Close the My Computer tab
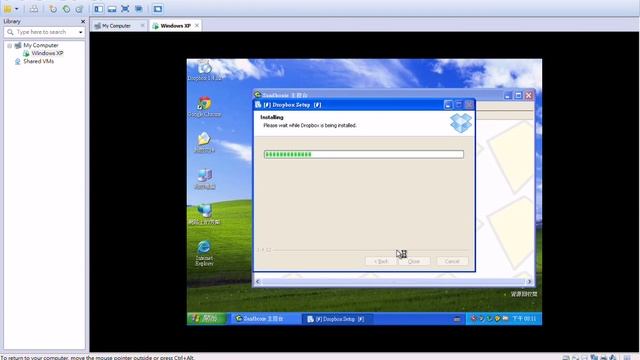The image size is (640, 360). pyautogui.click(x=142, y=26)
